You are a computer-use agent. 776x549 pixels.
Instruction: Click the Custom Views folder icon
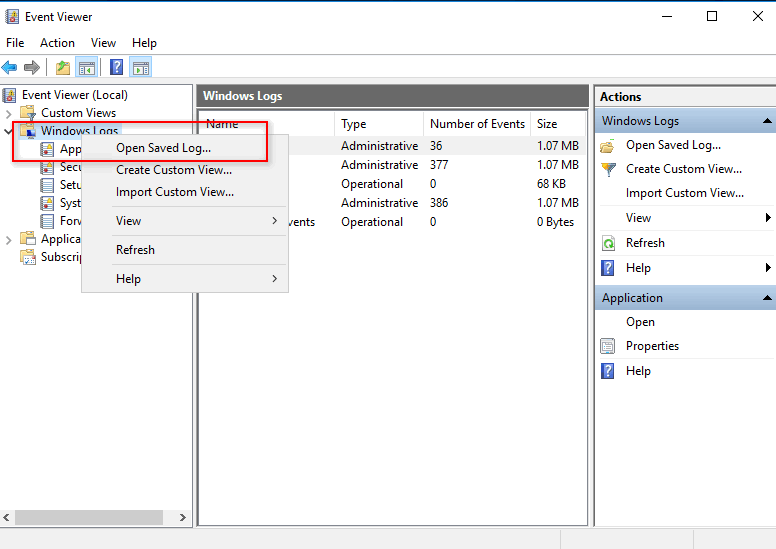[28, 113]
